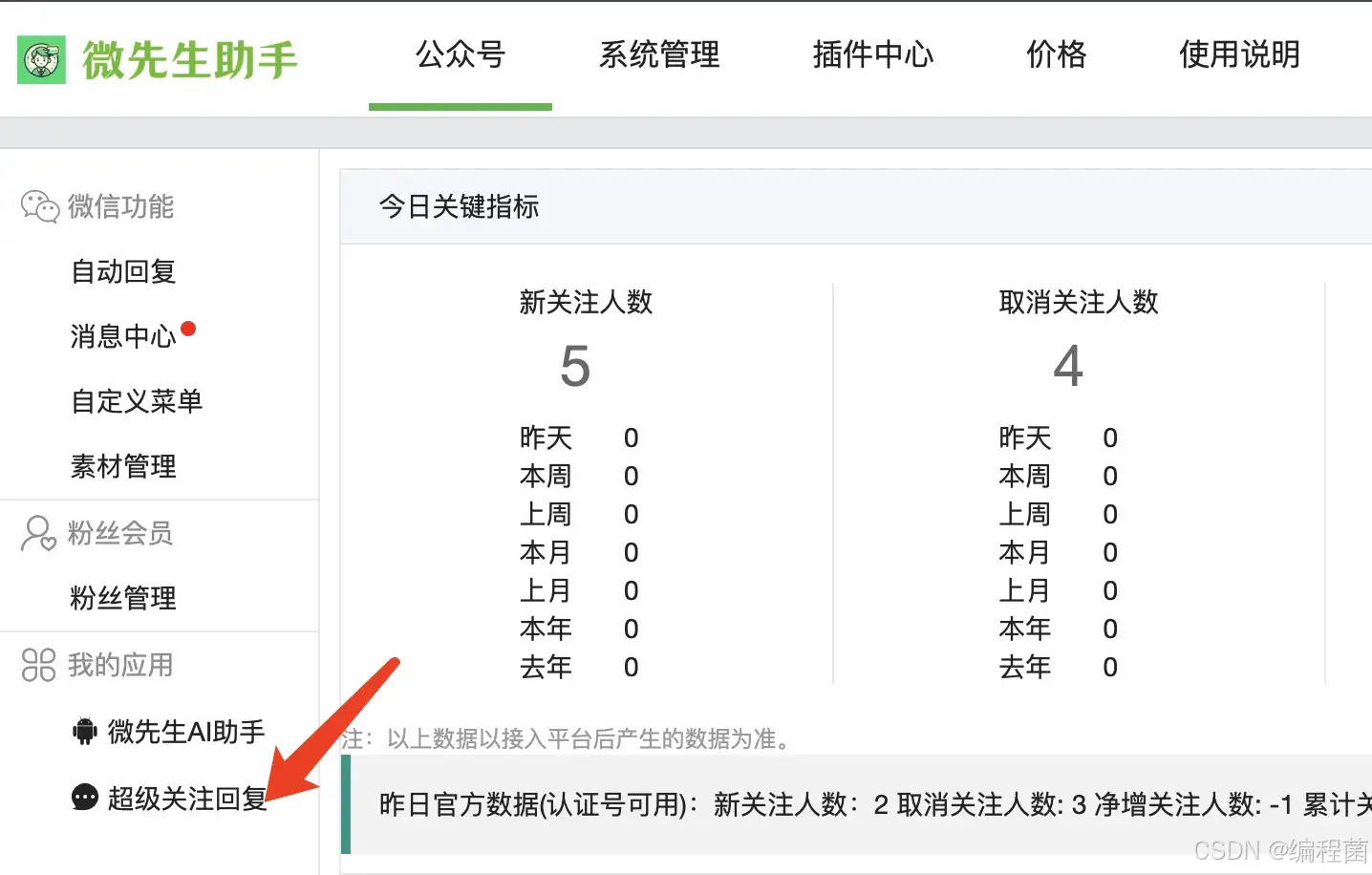Click the 昨日官方数据 summary bar
This screenshot has width=1372, height=875.
[856, 804]
